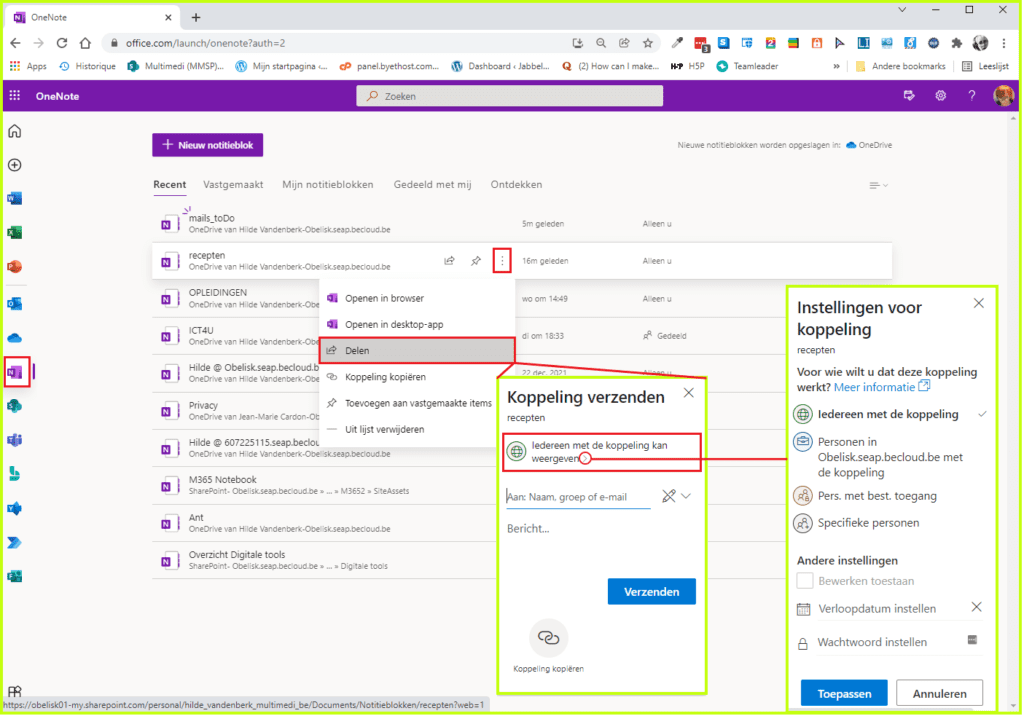Image resolution: width=1024 pixels, height=716 pixels.
Task: Launch SharePoint from the sidebar
Action: click(x=14, y=406)
